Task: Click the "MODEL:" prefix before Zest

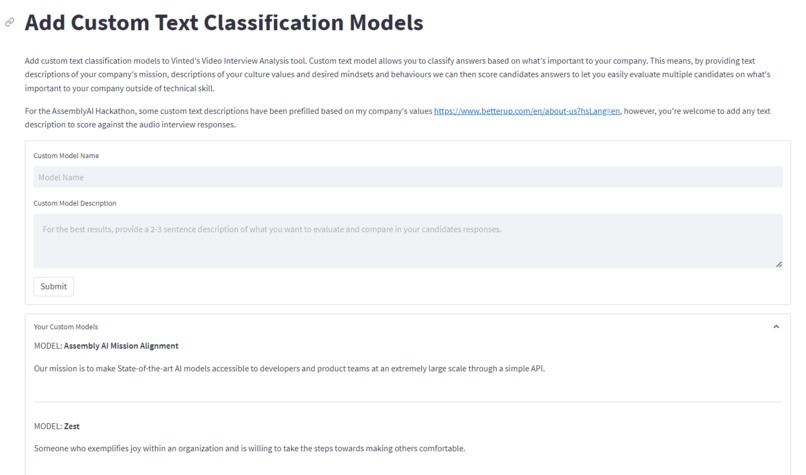Action: (47, 426)
